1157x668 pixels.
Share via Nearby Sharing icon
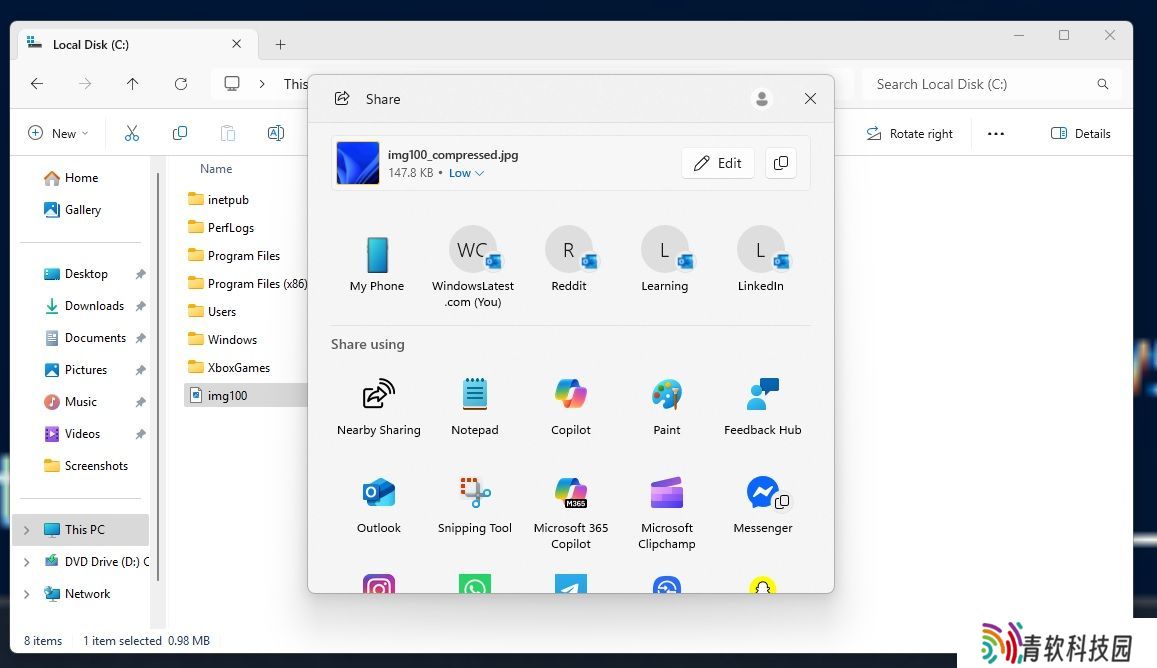point(378,396)
